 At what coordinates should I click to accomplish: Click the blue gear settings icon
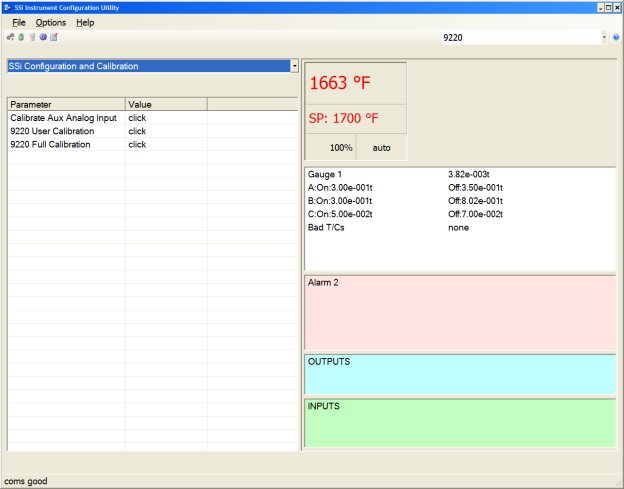pyautogui.click(x=43, y=37)
